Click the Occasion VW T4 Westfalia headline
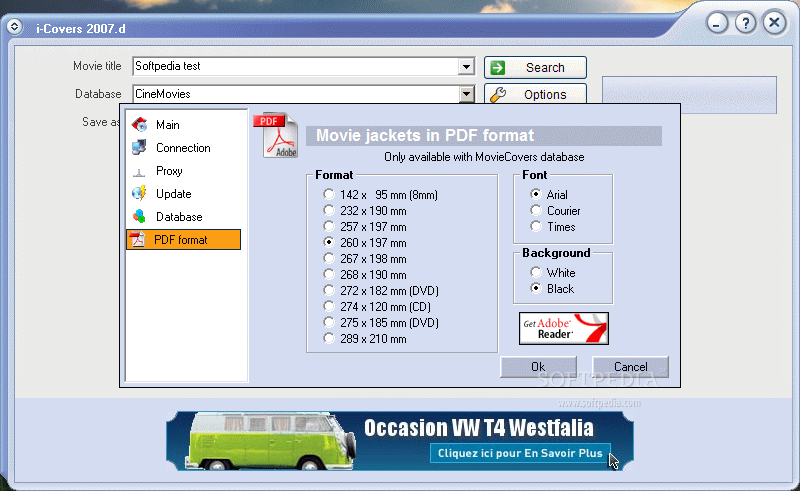Image resolution: width=800 pixels, height=491 pixels. point(479,428)
